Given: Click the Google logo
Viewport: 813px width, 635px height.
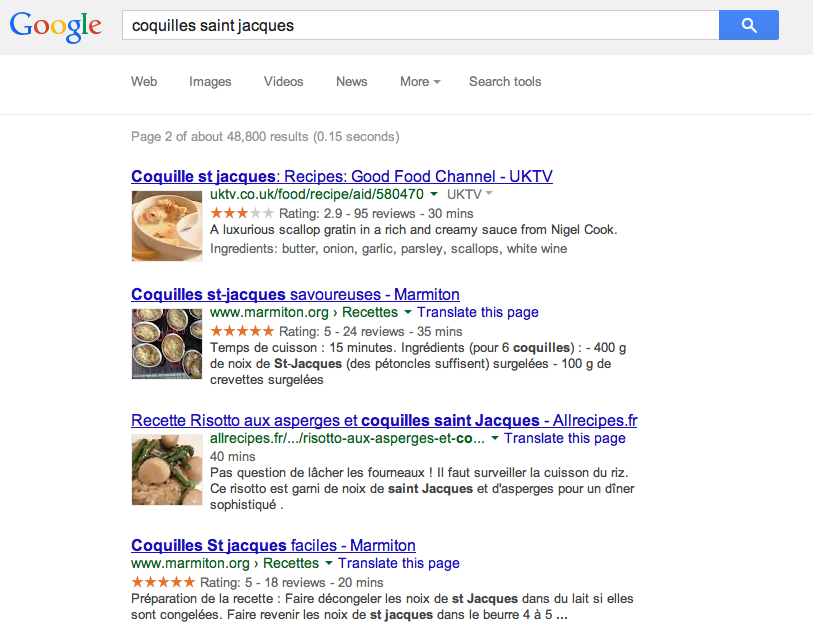Looking at the screenshot, I should pyautogui.click(x=56, y=26).
